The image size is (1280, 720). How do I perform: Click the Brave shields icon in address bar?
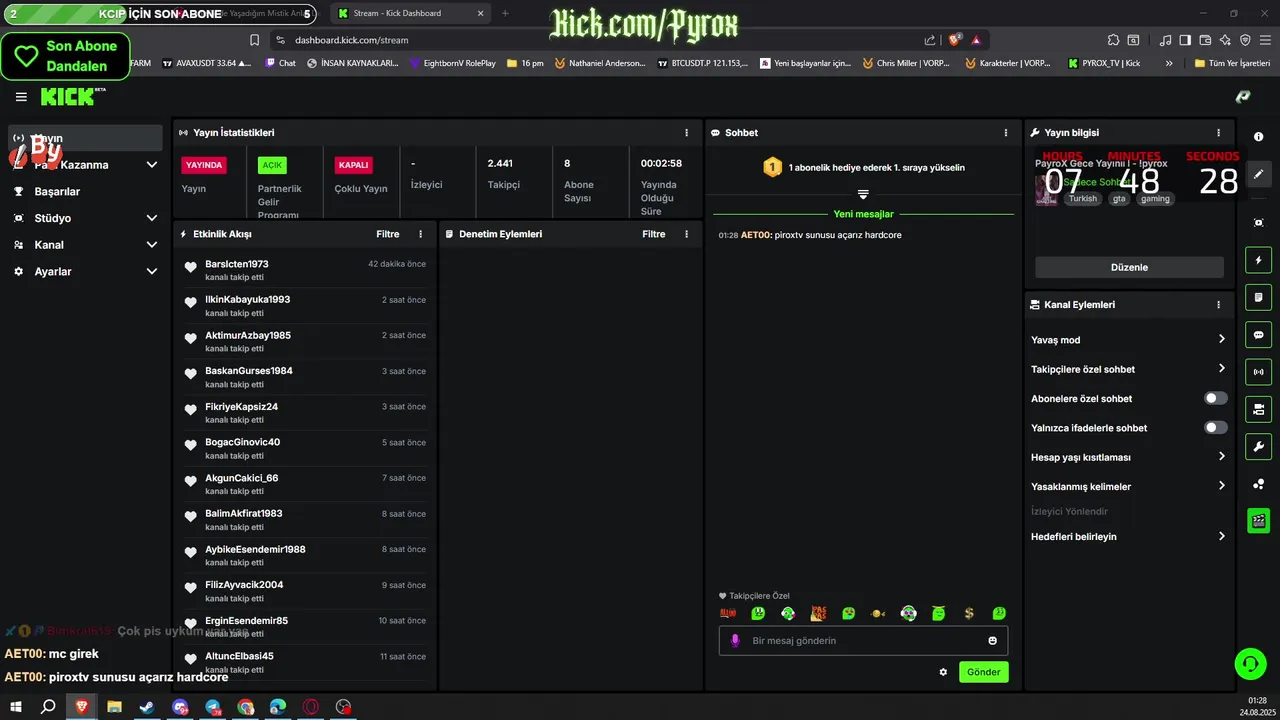tap(955, 40)
